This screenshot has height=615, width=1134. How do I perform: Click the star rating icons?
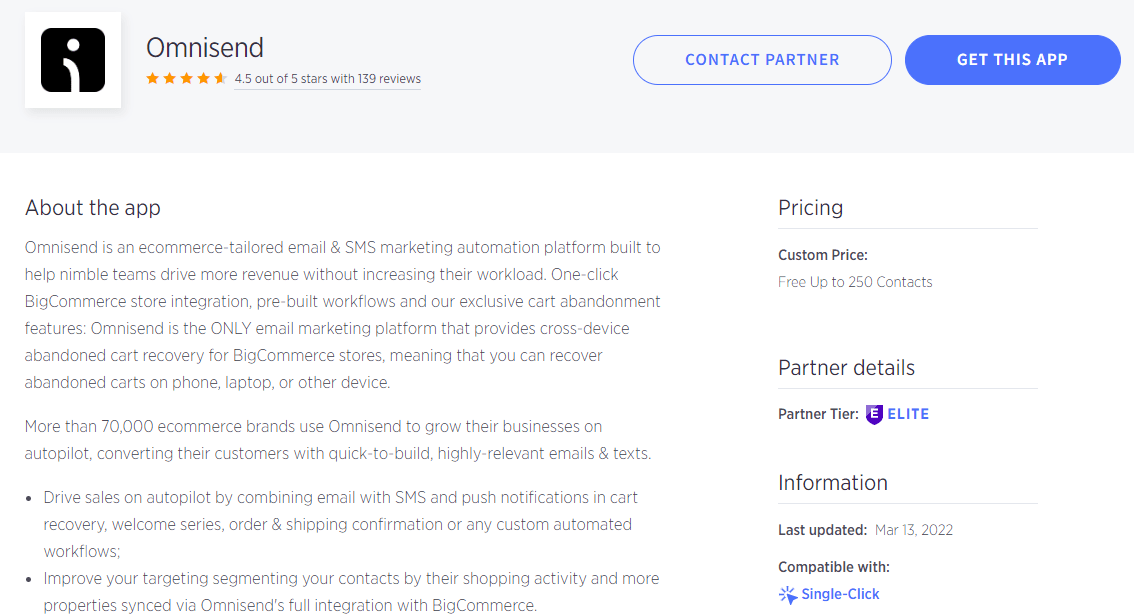tap(187, 78)
